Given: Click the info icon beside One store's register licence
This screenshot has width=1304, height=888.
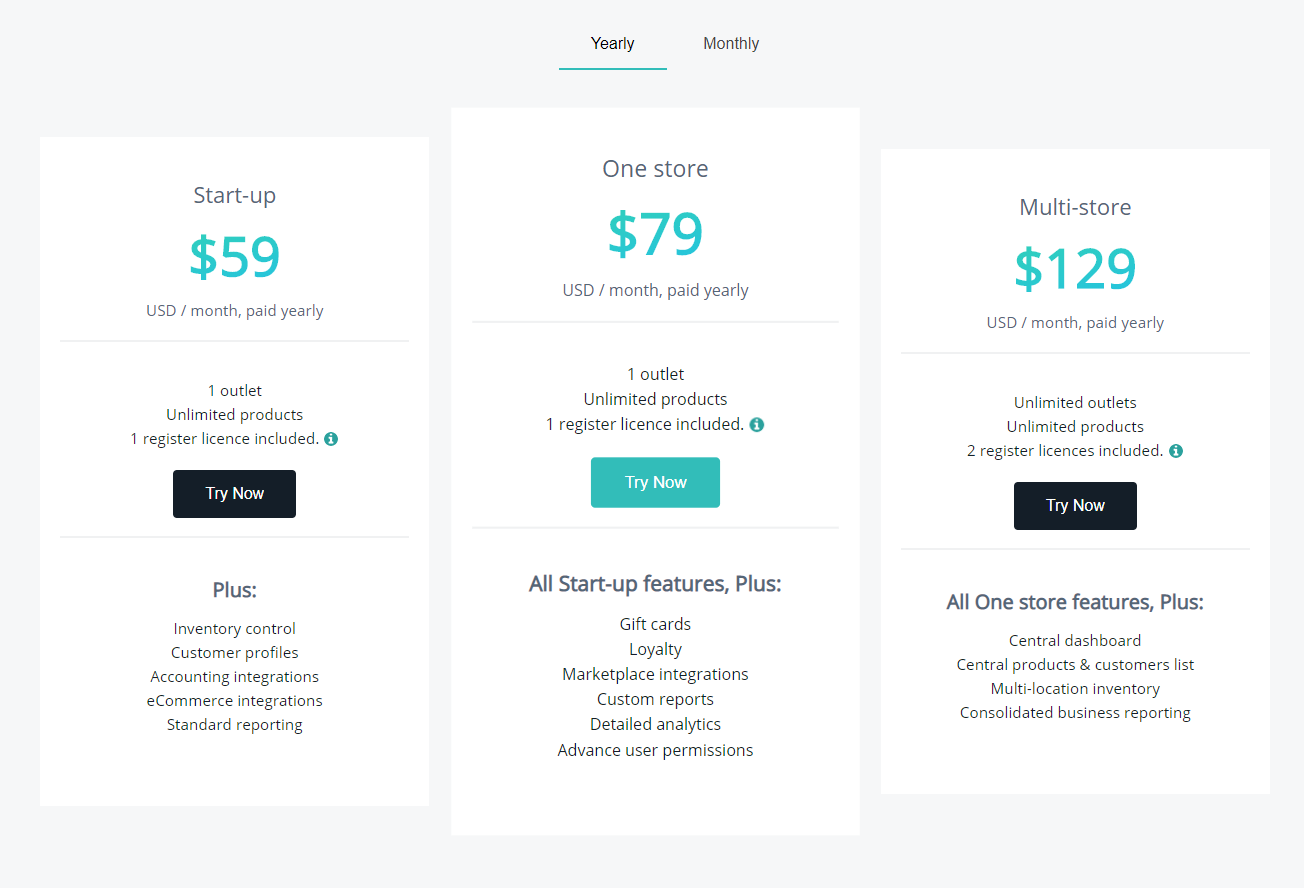Looking at the screenshot, I should click(756, 424).
